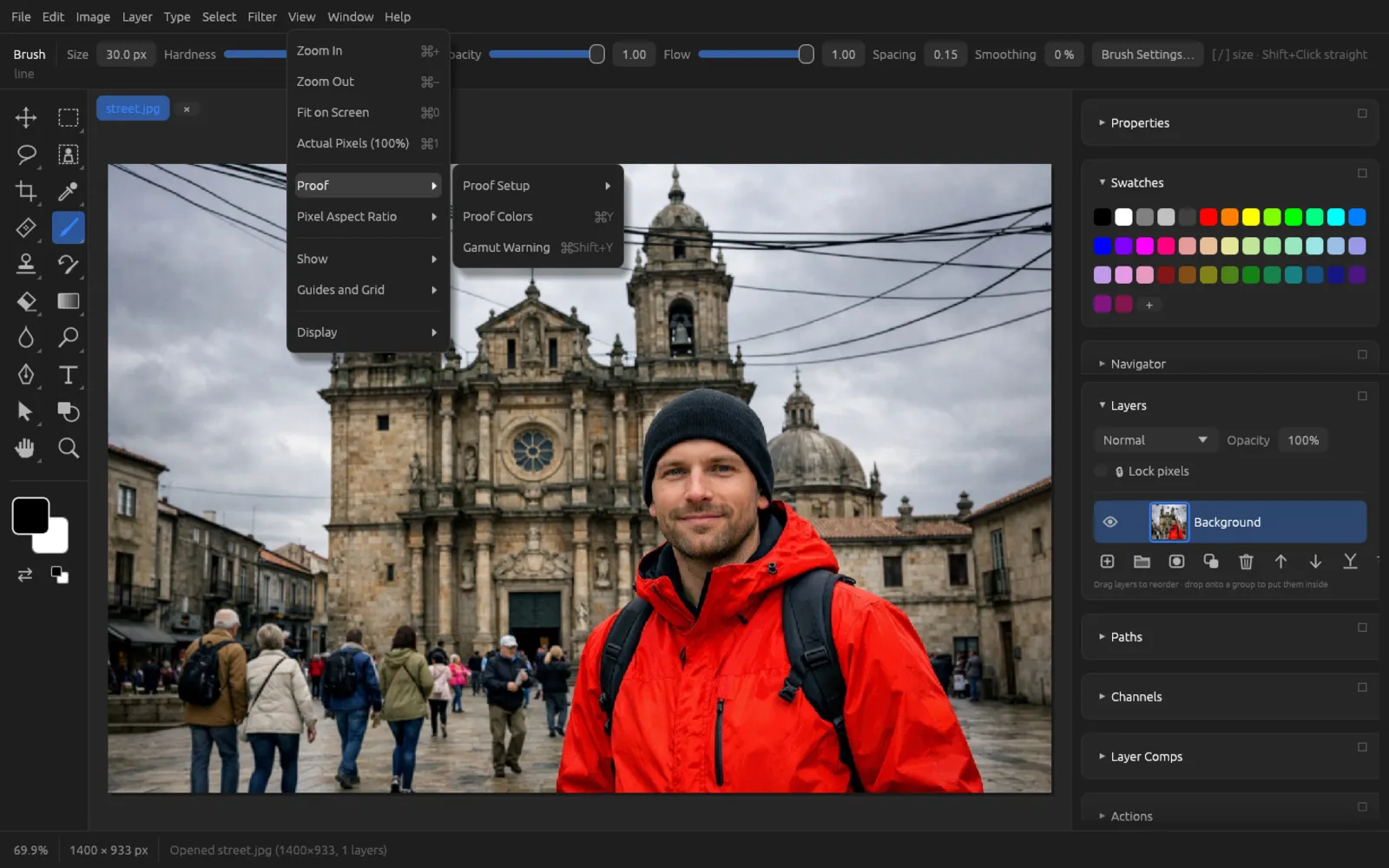Choose Proof Colors from the submenu
This screenshot has width=1389, height=868.
pos(537,216)
